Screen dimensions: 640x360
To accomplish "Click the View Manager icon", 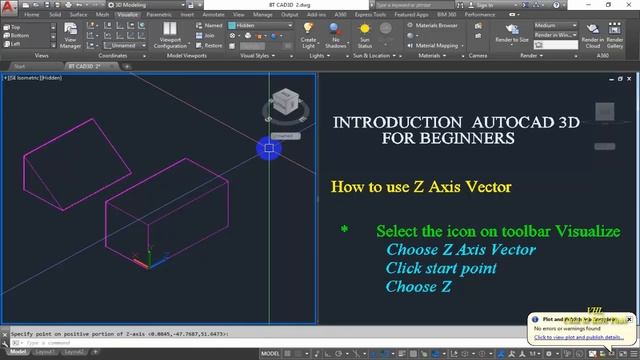I will pyautogui.click(x=70, y=36).
